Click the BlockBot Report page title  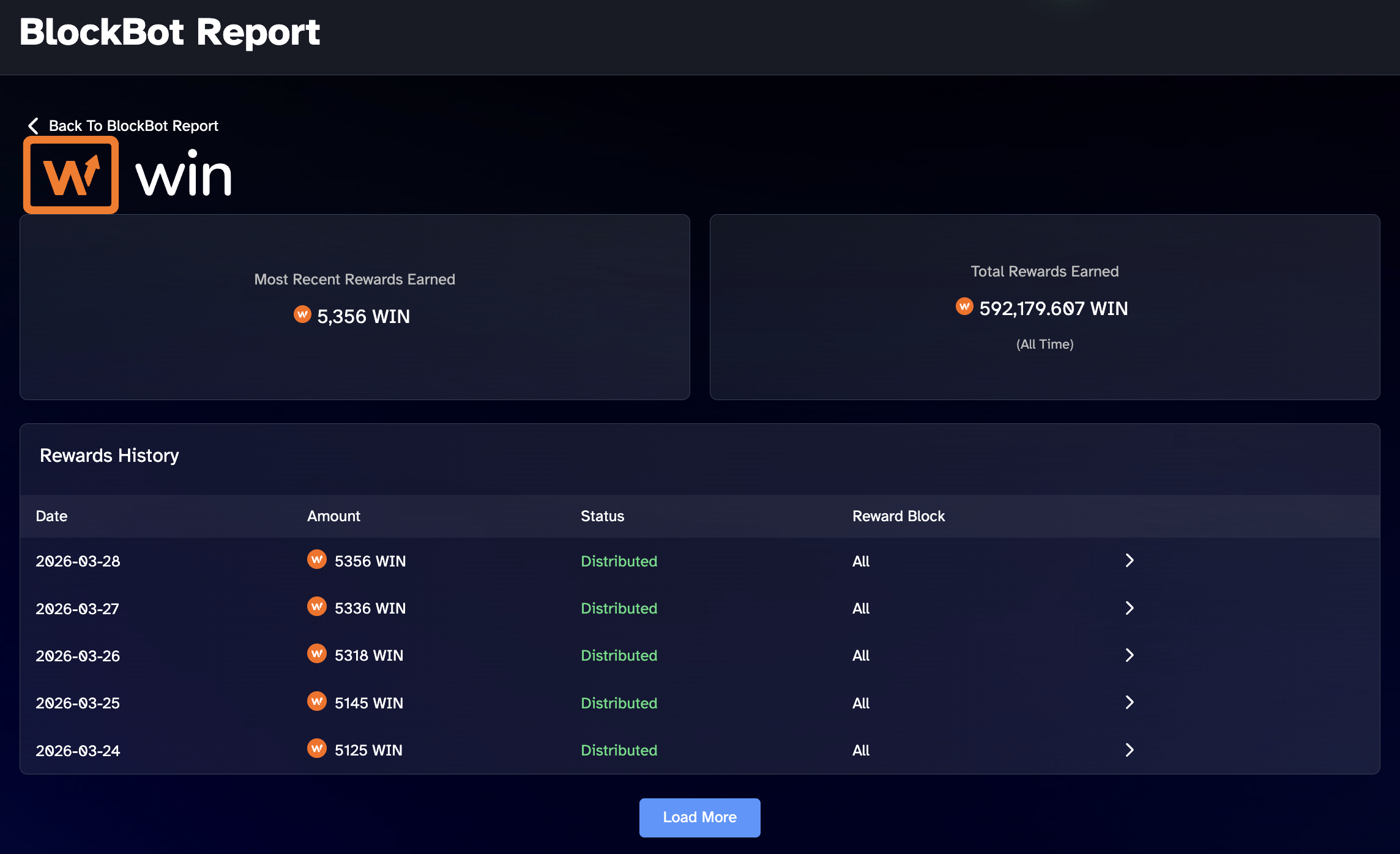[x=169, y=32]
